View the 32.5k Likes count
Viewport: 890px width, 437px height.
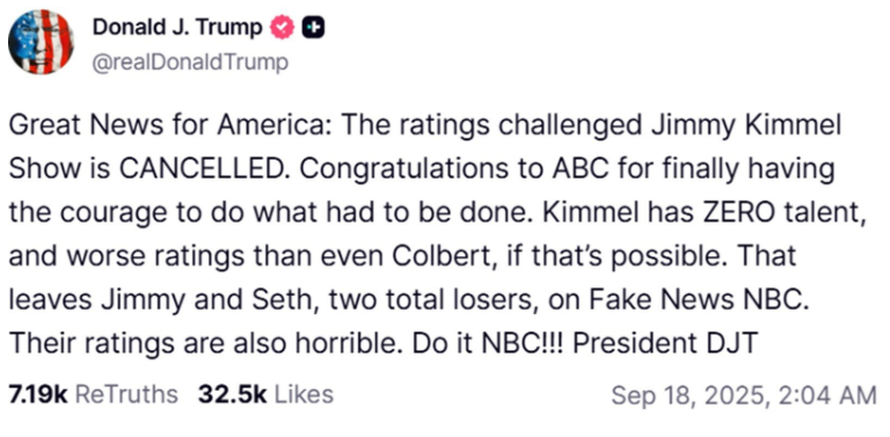232,394
